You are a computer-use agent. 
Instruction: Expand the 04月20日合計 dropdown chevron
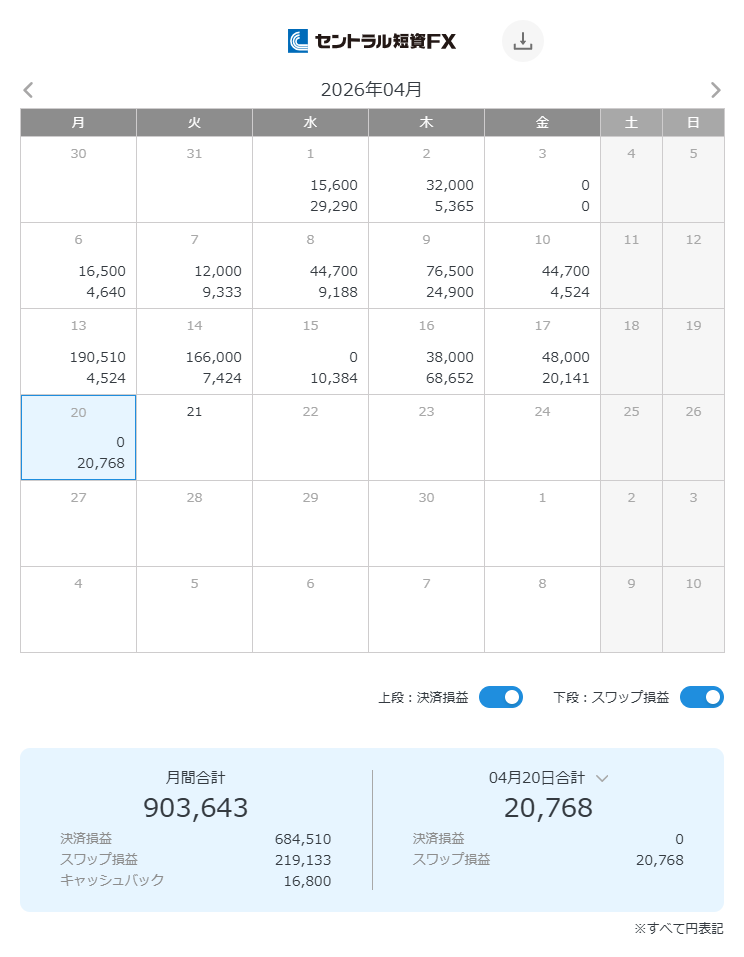coord(602,778)
